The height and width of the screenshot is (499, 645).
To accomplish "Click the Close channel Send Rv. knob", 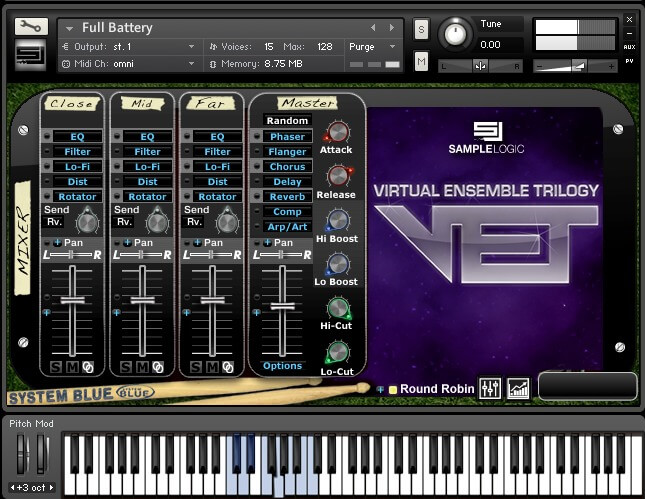I will coord(88,222).
